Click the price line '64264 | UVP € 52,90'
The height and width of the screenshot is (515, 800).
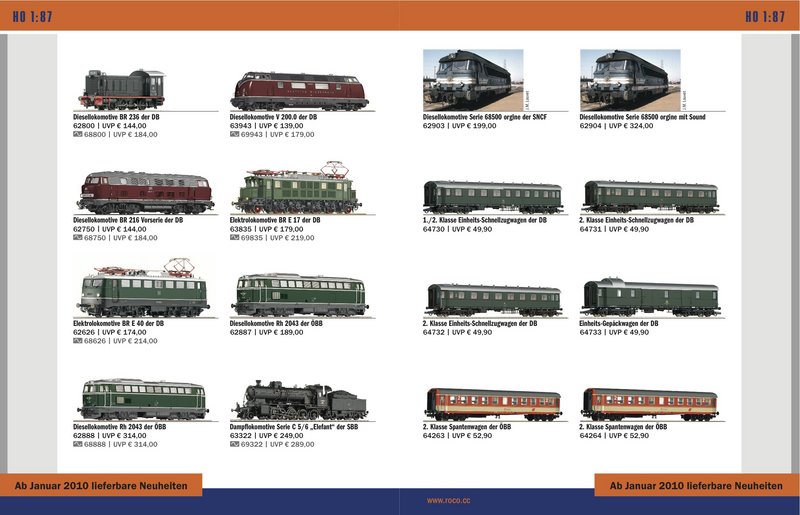coord(614,435)
